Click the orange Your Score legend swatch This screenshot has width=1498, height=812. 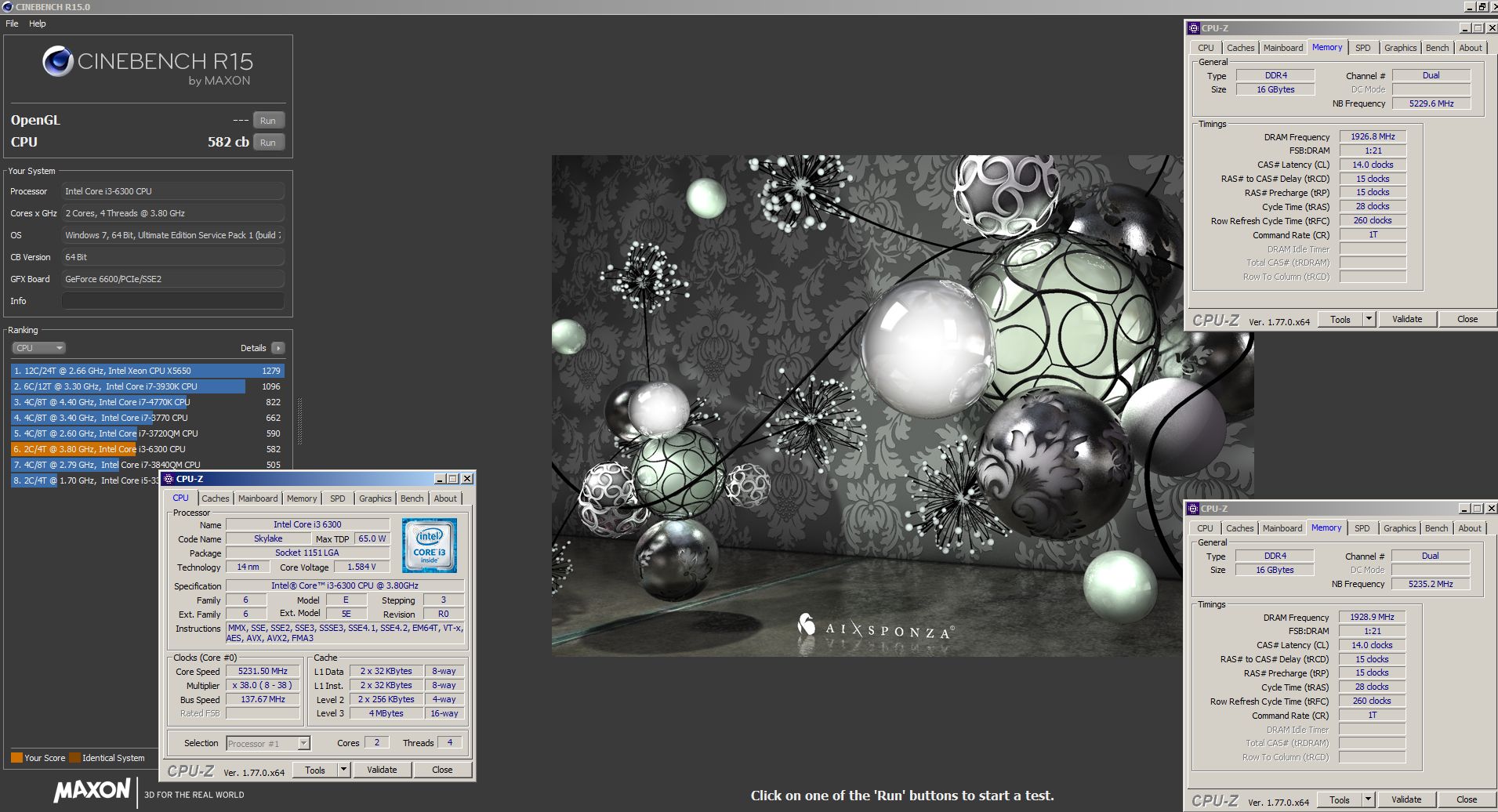point(16,758)
